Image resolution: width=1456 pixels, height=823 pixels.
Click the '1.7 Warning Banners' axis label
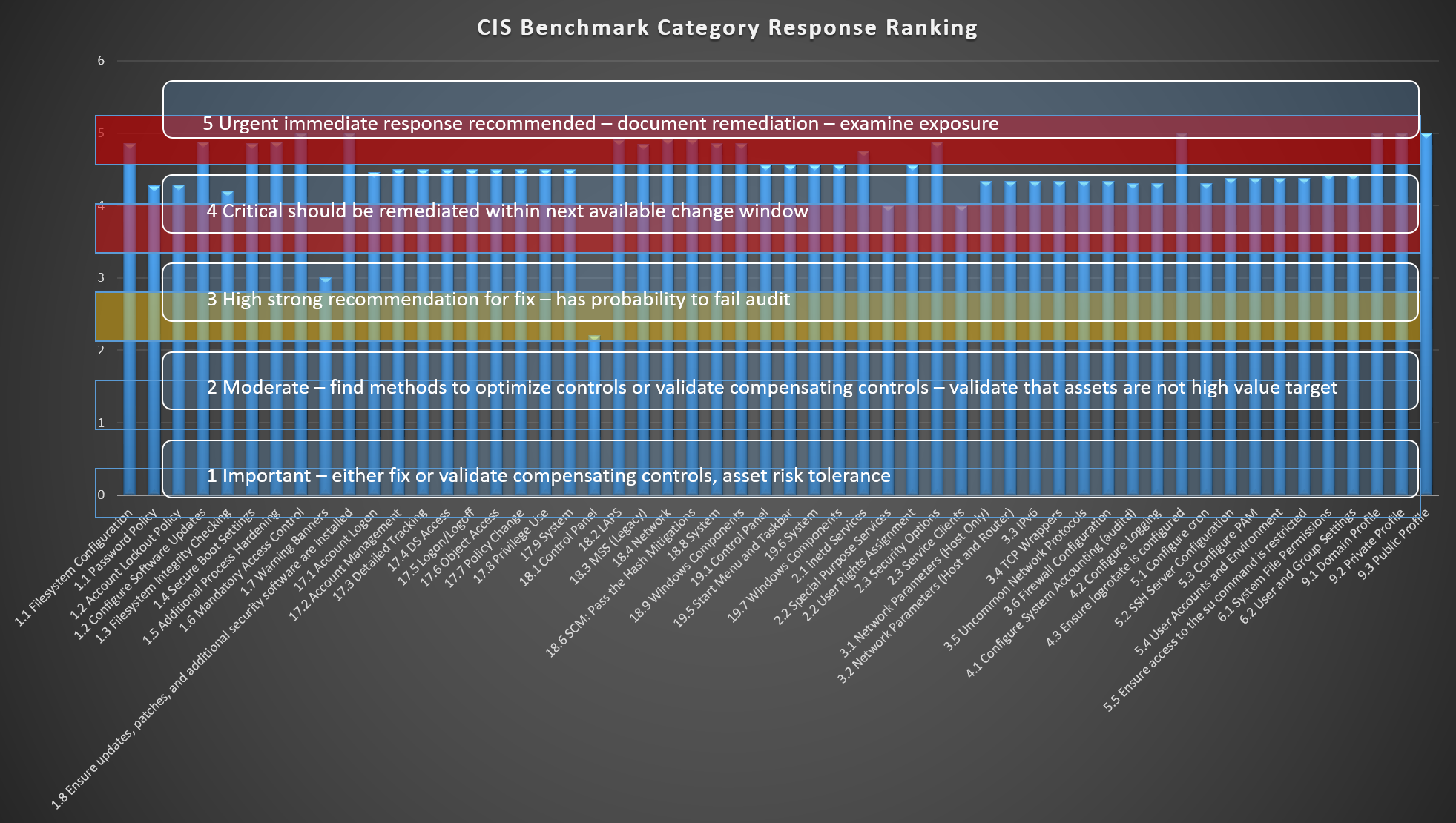tap(285, 552)
